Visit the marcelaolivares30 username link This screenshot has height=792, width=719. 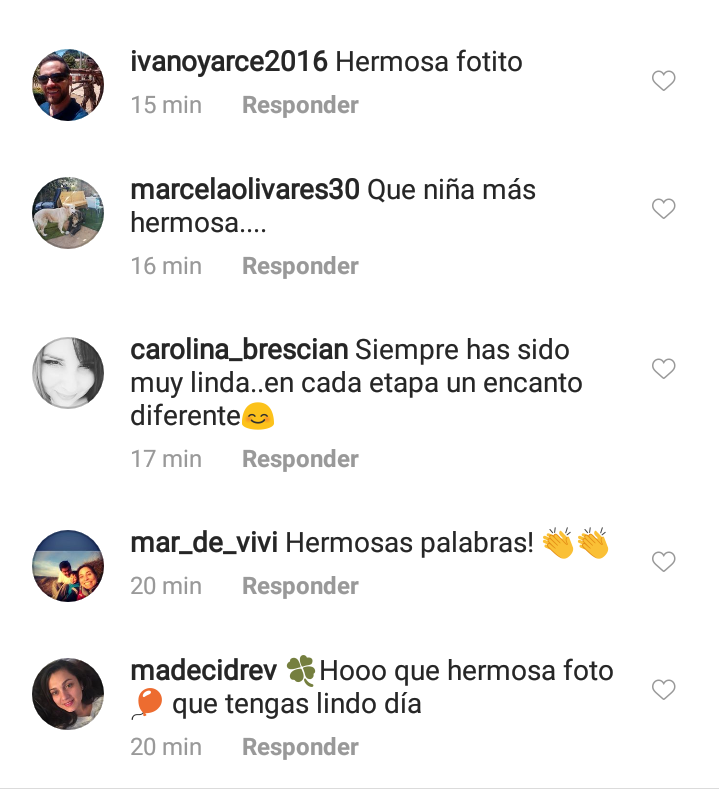coord(245,190)
